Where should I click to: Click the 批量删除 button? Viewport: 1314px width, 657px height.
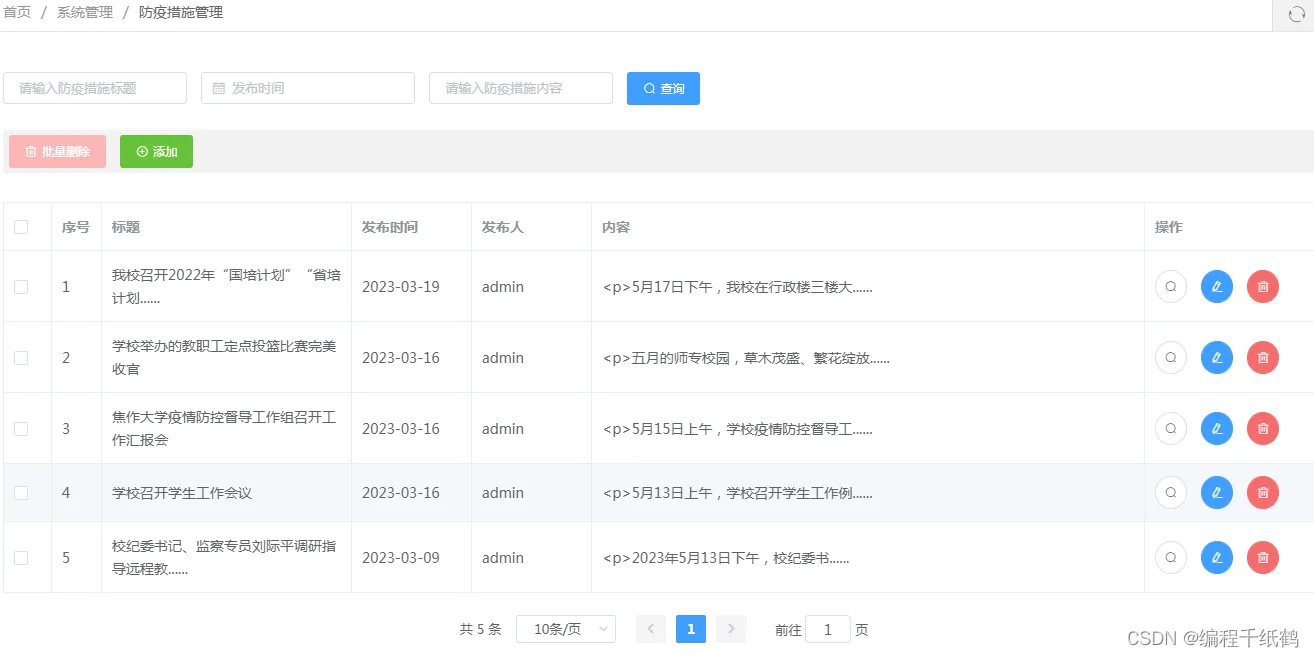(x=57, y=151)
